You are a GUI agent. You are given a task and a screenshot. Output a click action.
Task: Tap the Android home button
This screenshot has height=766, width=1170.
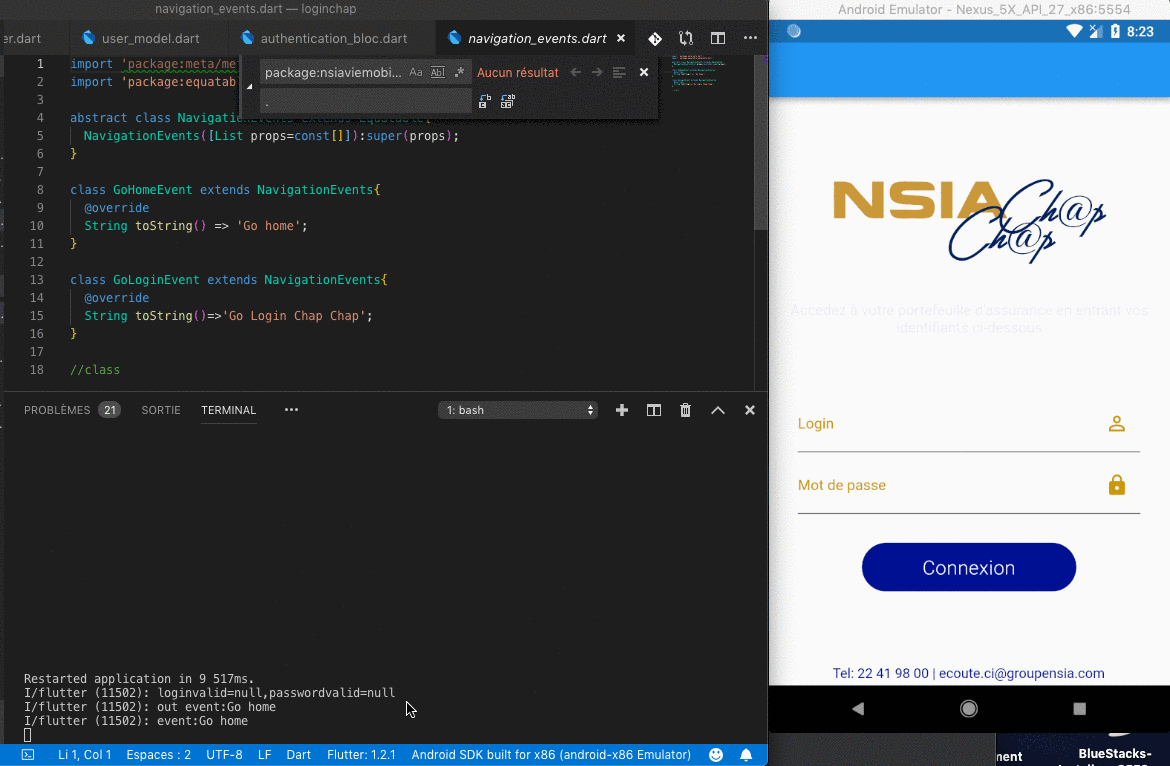point(969,709)
